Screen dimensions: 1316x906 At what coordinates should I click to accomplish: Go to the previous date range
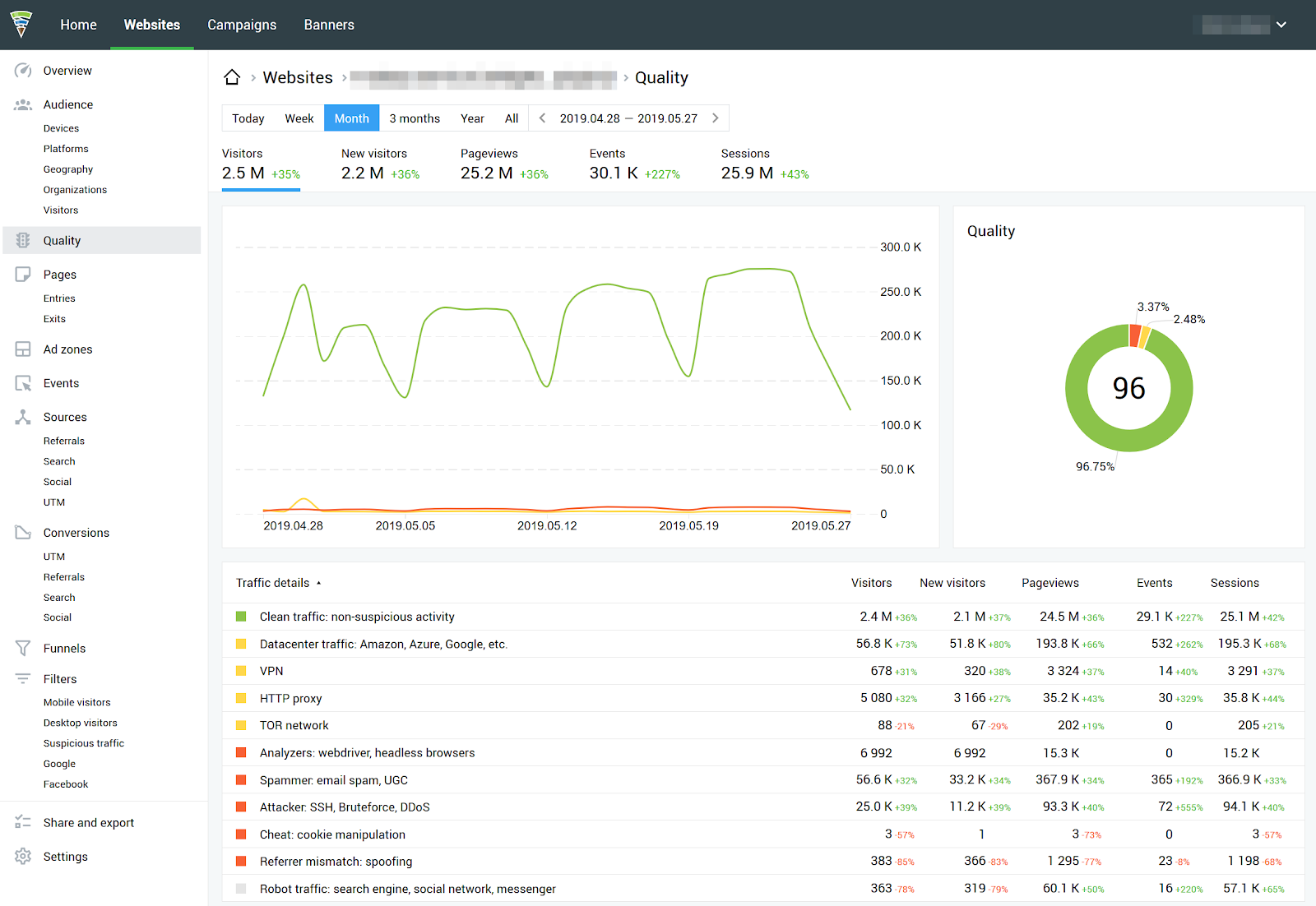pos(542,118)
